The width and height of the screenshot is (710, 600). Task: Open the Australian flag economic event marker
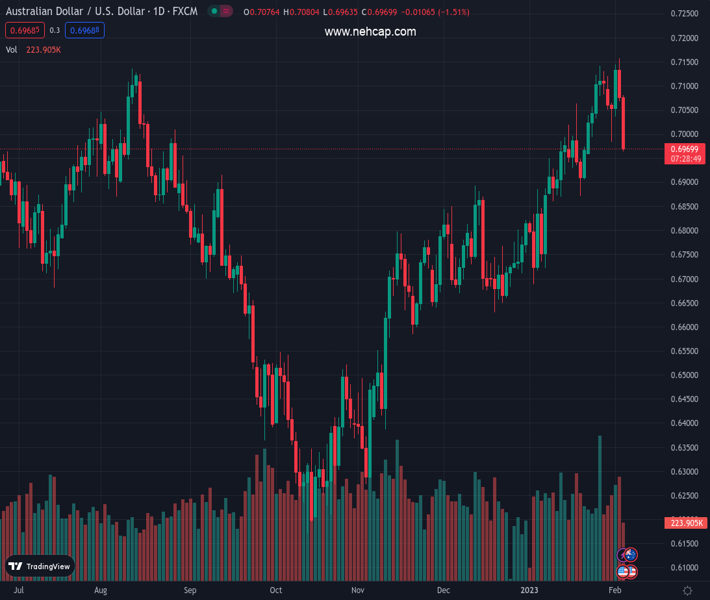pyautogui.click(x=630, y=554)
